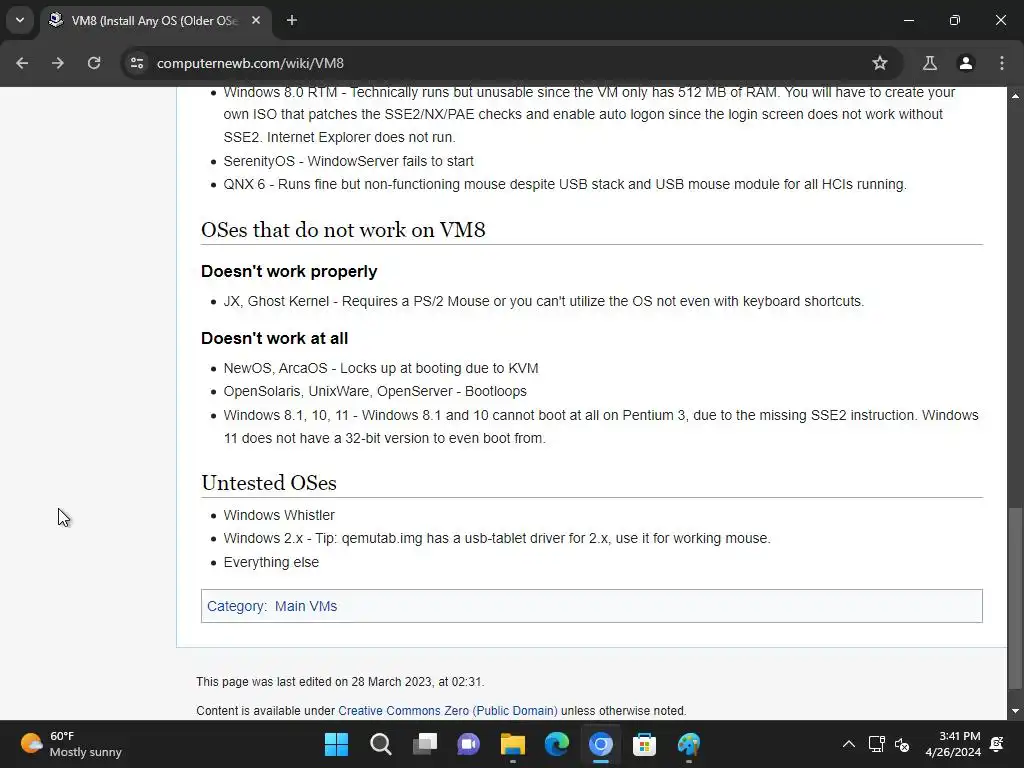Open Chrome Labs flask icon
The height and width of the screenshot is (768, 1024).
pos(929,63)
